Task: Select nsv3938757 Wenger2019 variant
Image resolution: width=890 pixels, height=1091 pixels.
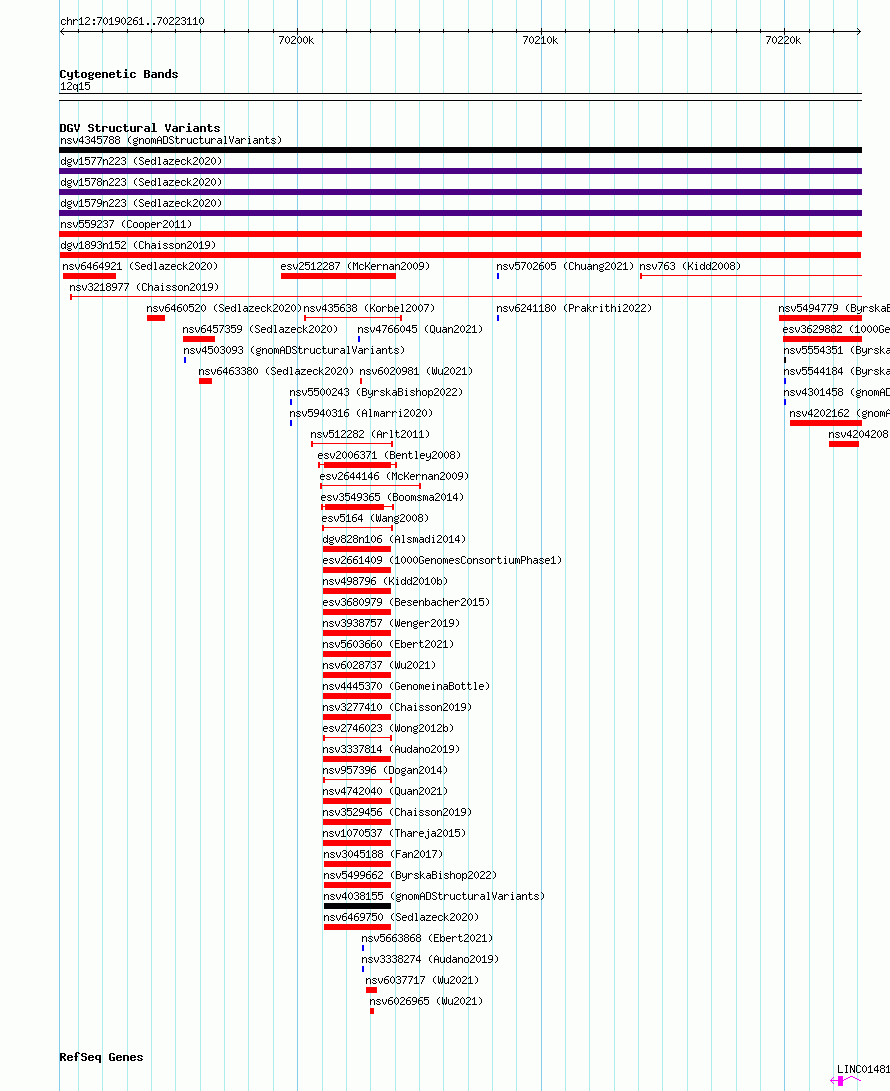Action: click(391, 623)
